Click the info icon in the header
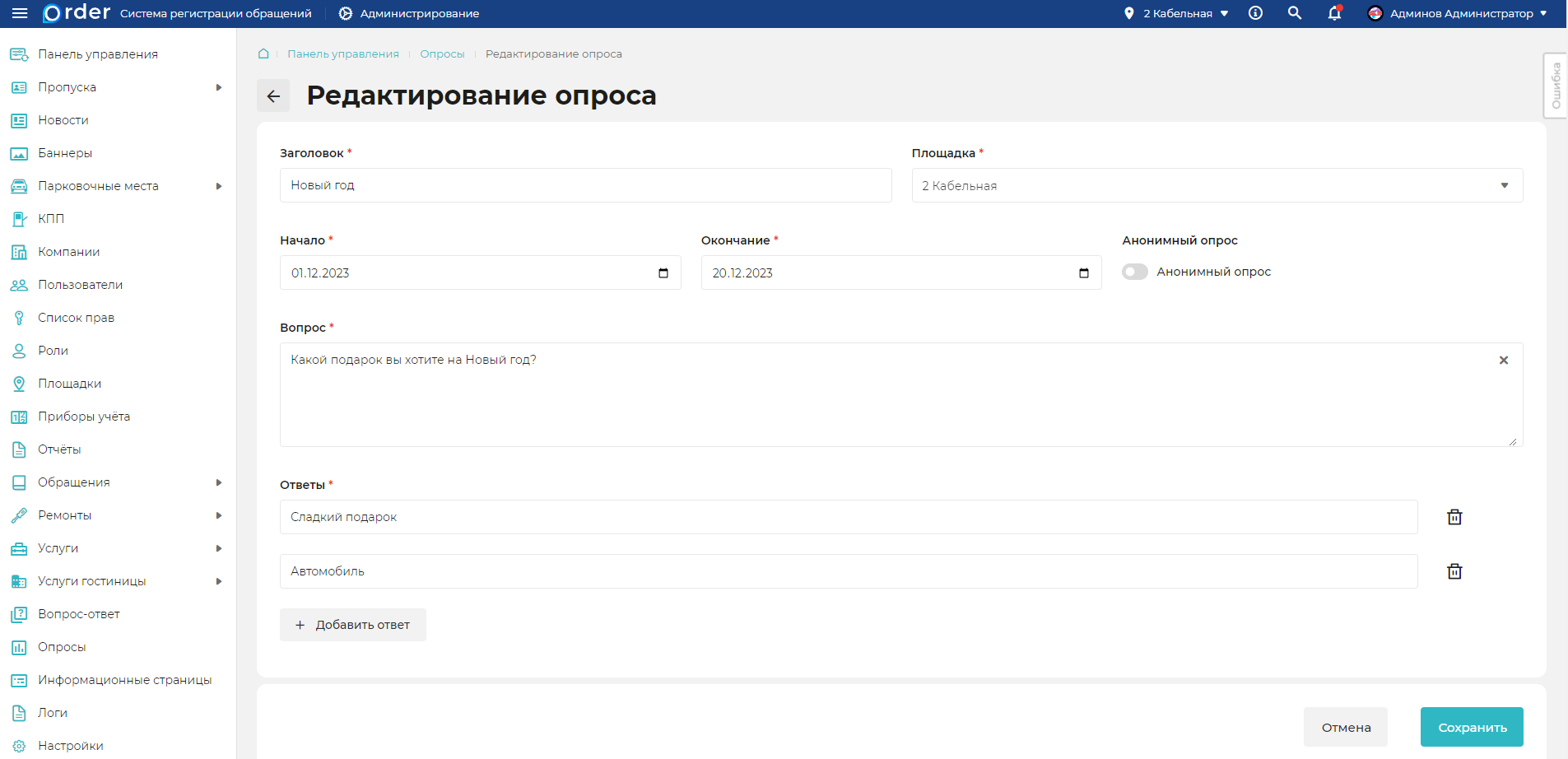Image resolution: width=1568 pixels, height=759 pixels. coord(1255,13)
